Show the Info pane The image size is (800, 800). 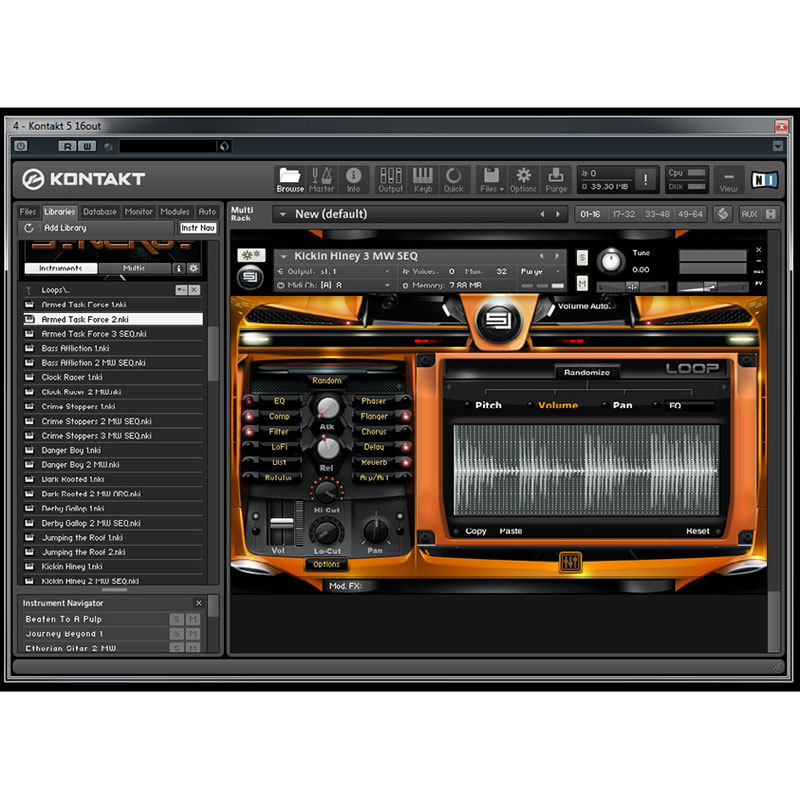coord(353,179)
